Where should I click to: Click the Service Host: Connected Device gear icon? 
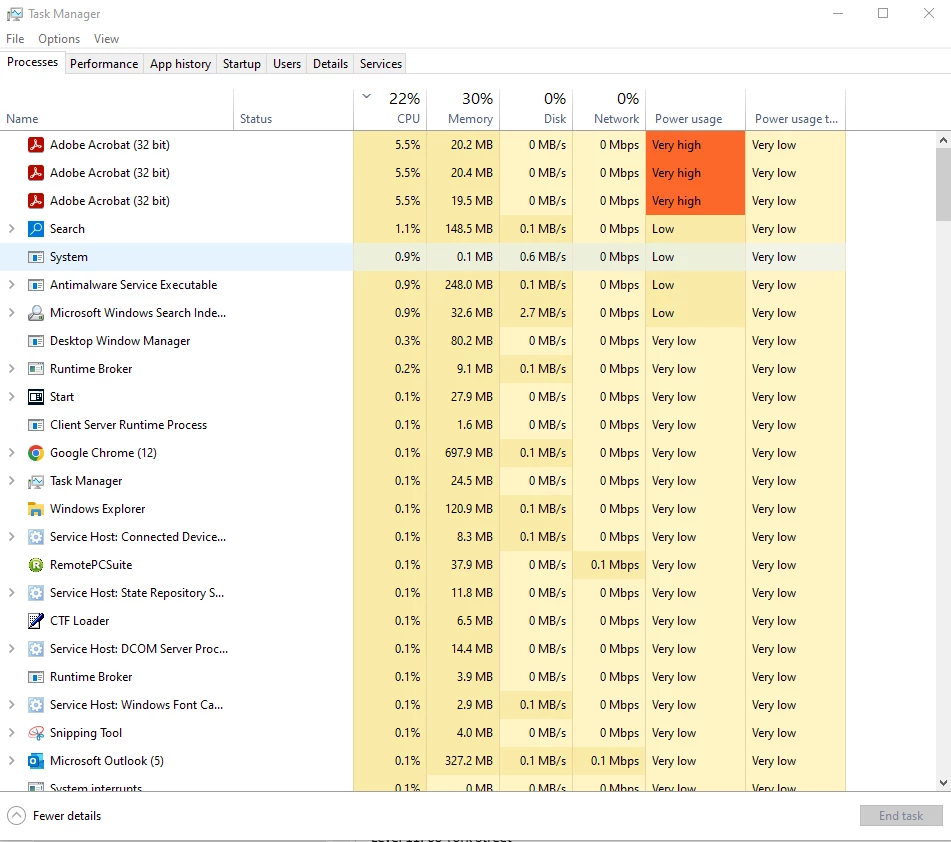[x=36, y=537]
